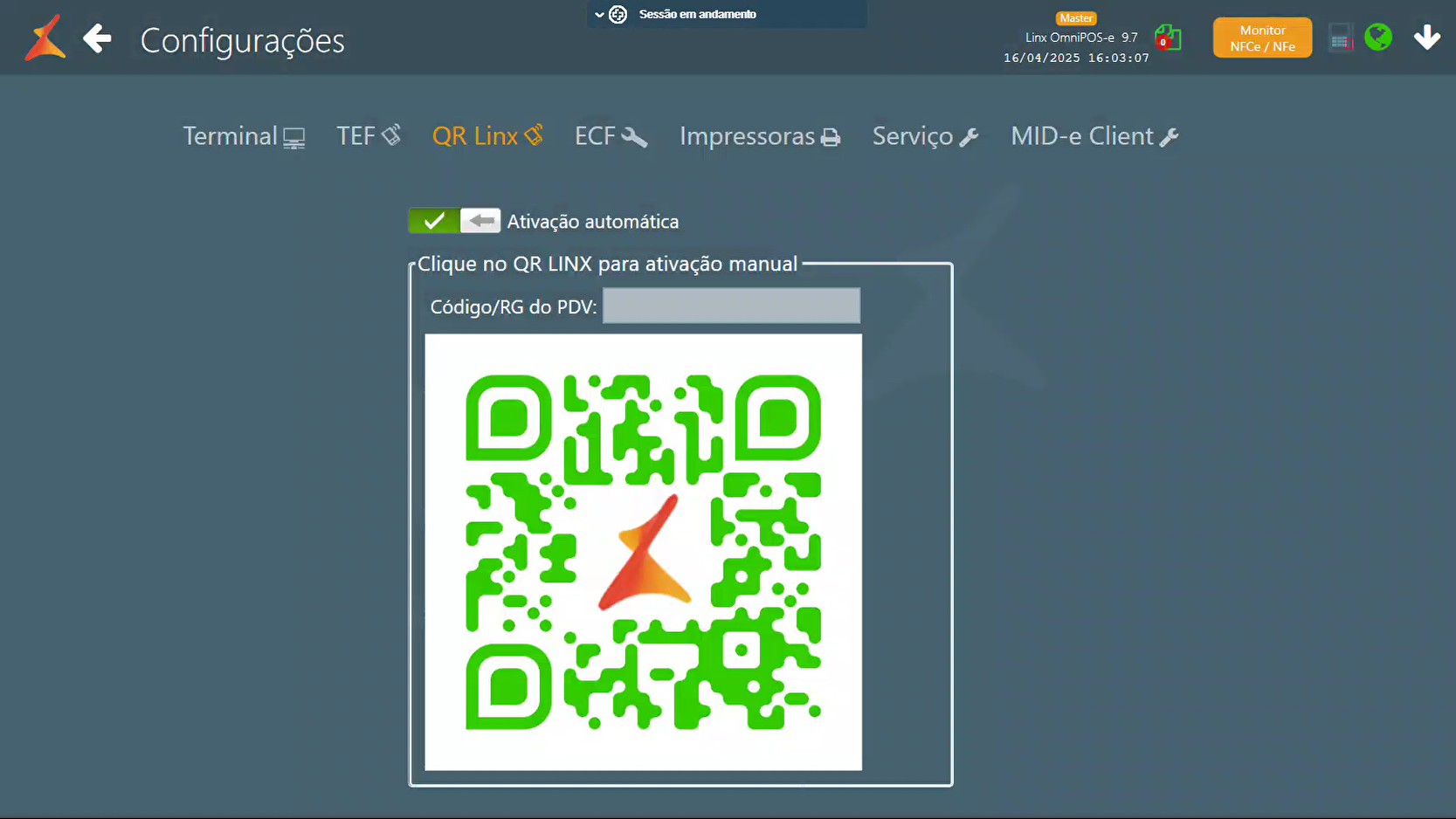Image resolution: width=1456 pixels, height=819 pixels.
Task: Switch to the Terminal tab
Action: click(x=244, y=136)
